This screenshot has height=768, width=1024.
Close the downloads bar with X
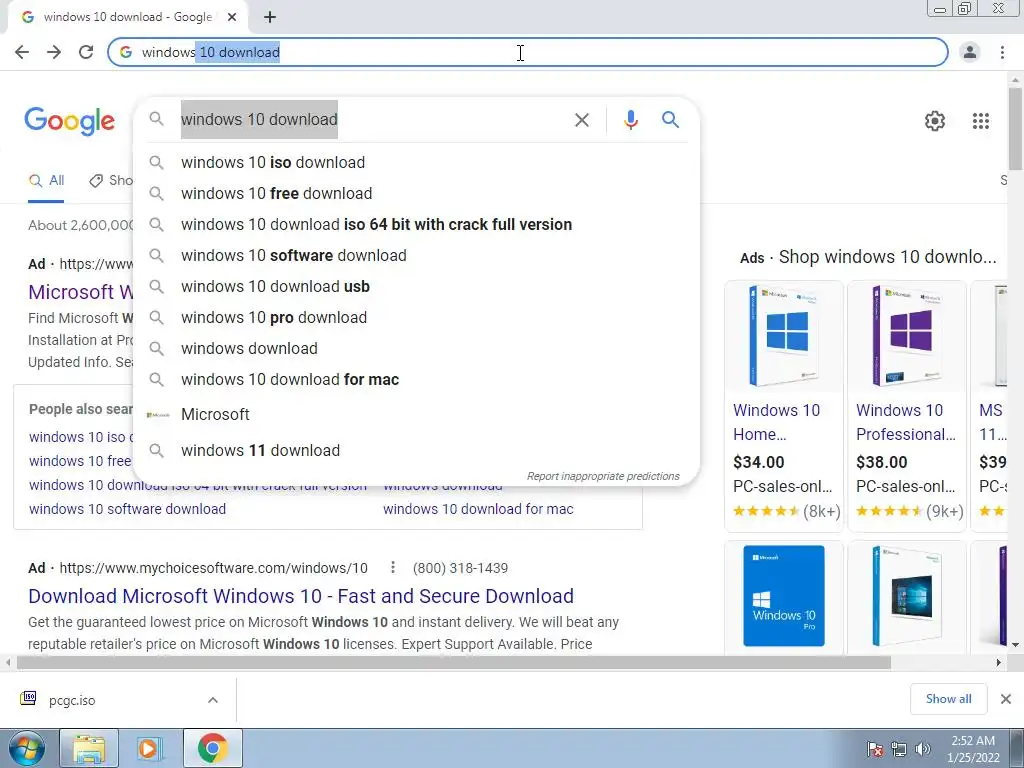(1006, 699)
